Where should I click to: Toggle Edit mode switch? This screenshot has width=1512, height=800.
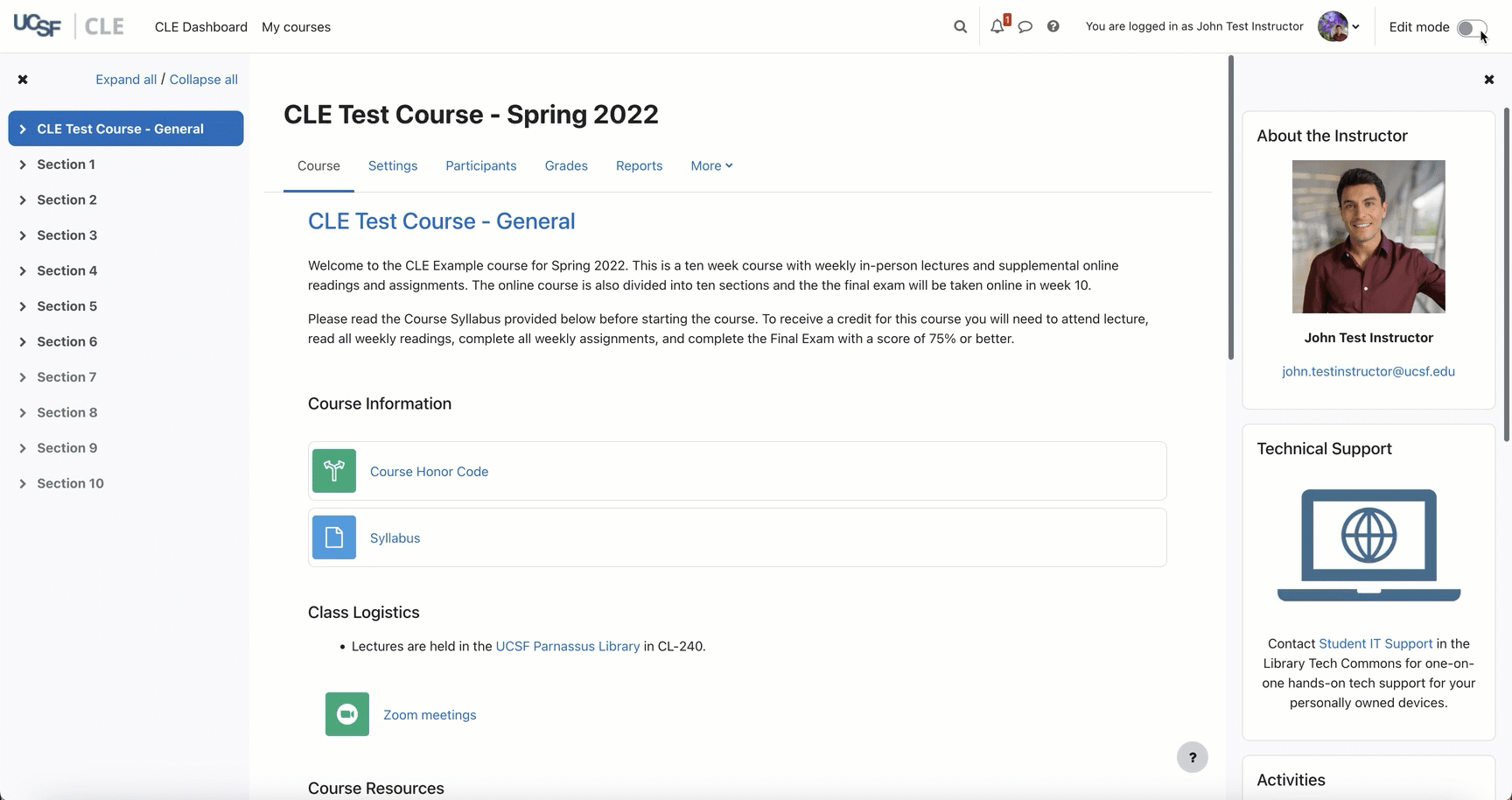[x=1472, y=28]
